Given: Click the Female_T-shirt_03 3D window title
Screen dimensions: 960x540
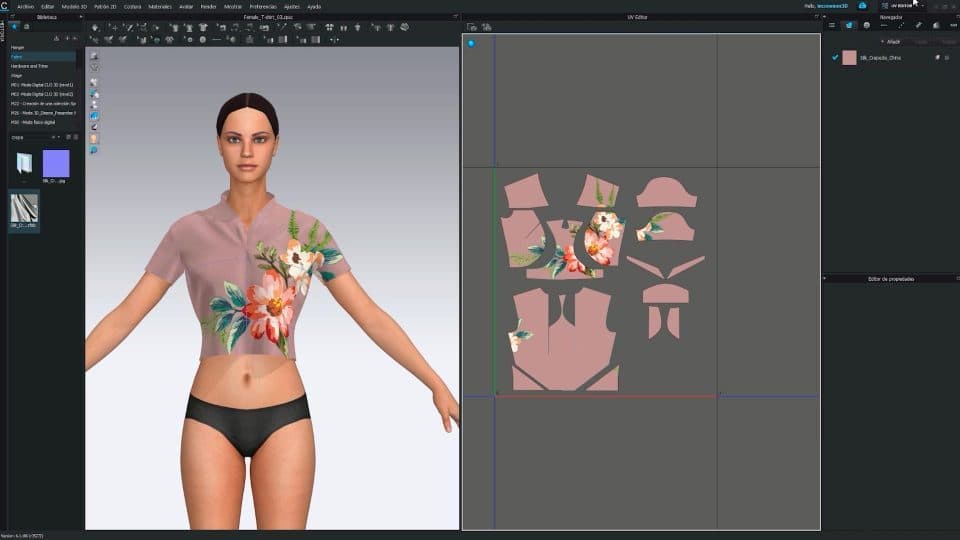Looking at the screenshot, I should (268, 17).
